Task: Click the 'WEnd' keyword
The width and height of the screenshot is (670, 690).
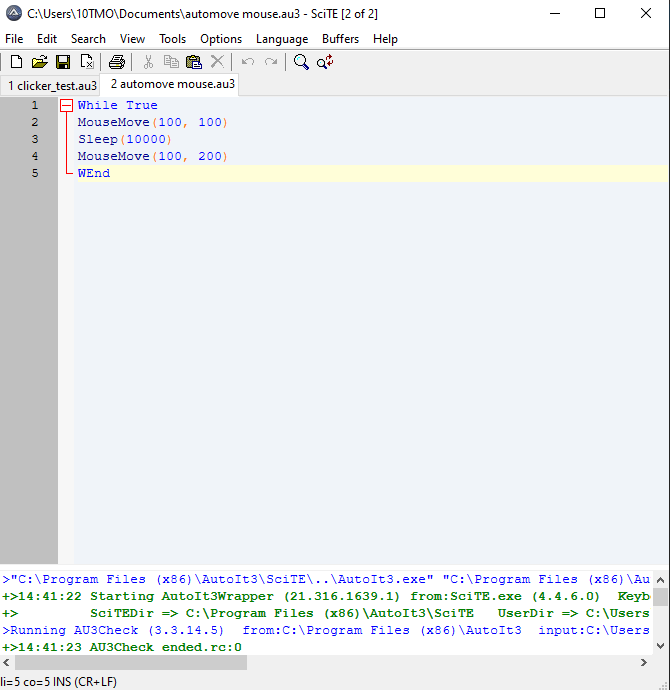Action: (94, 173)
